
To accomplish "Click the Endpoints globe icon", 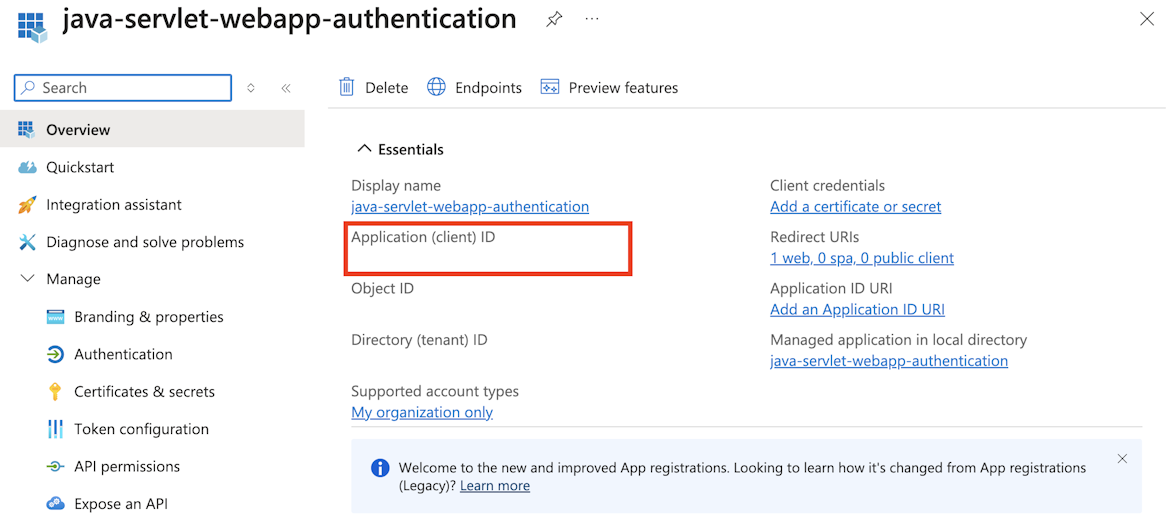I will coord(436,87).
